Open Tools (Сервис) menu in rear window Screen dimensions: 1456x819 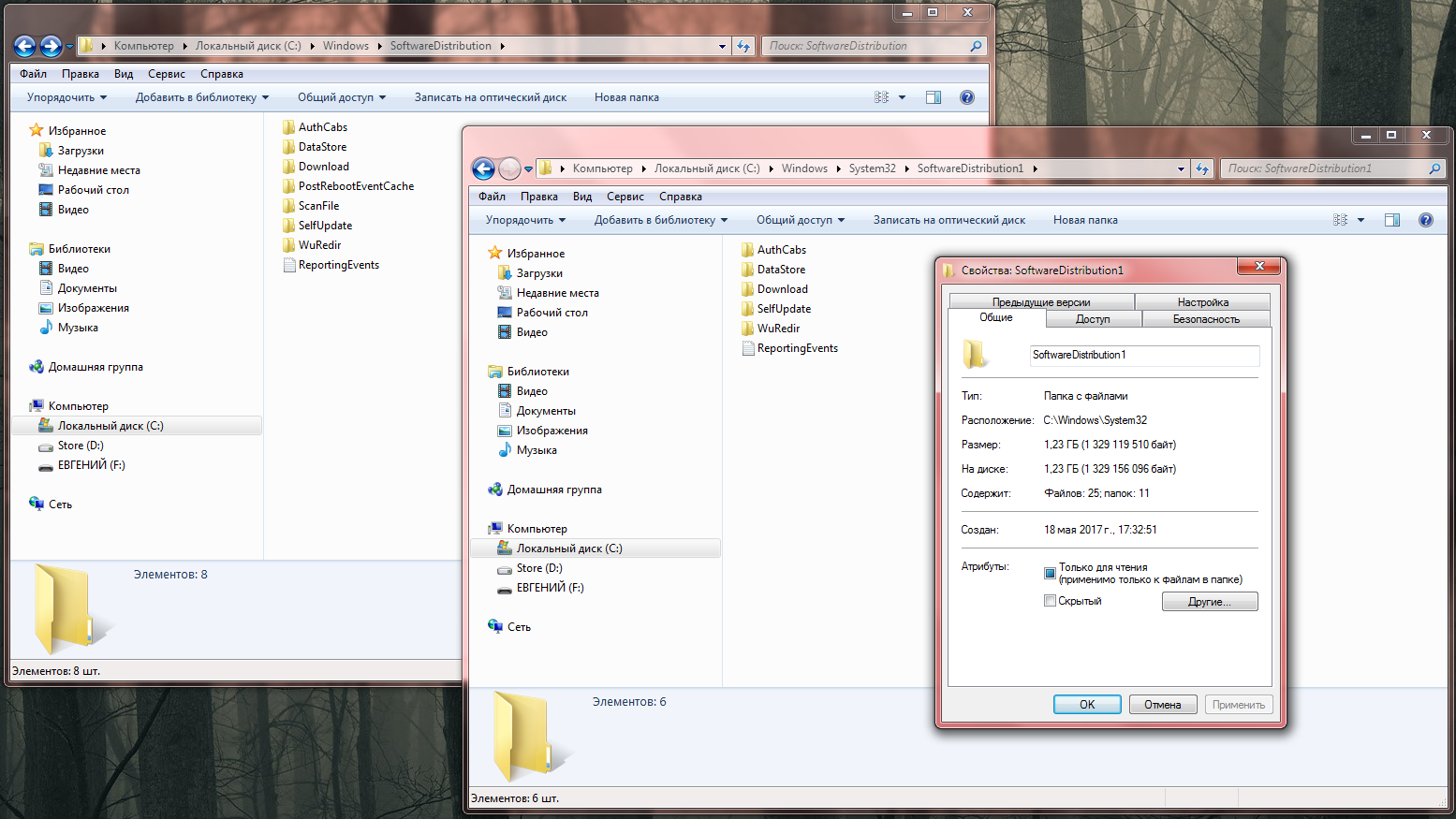[x=166, y=74]
